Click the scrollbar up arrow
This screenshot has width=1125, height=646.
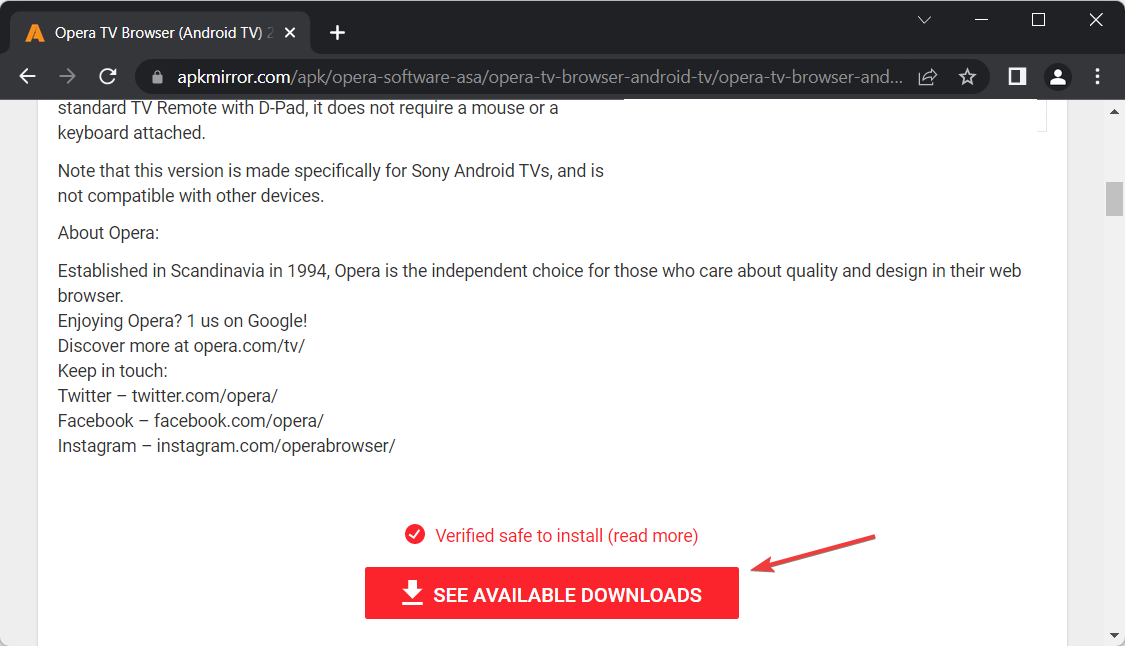1114,111
